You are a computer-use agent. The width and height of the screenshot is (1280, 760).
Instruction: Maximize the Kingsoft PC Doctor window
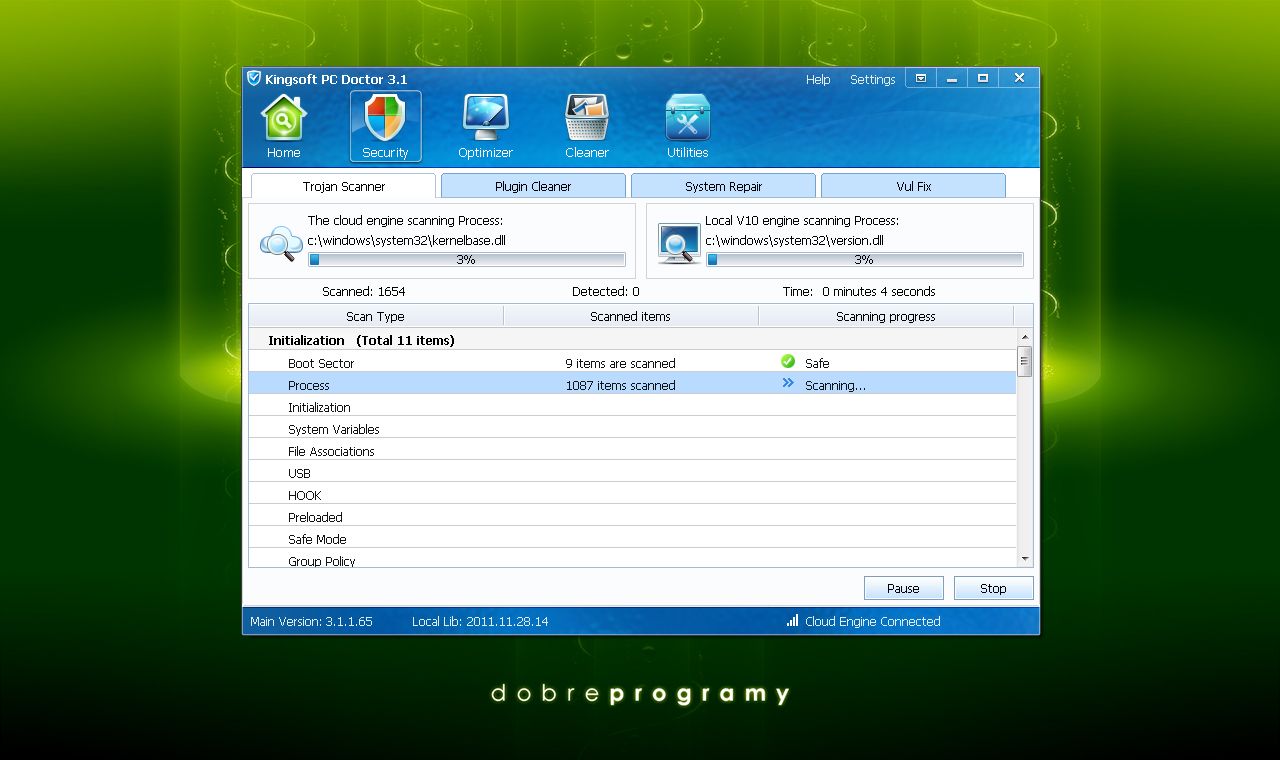[x=983, y=78]
